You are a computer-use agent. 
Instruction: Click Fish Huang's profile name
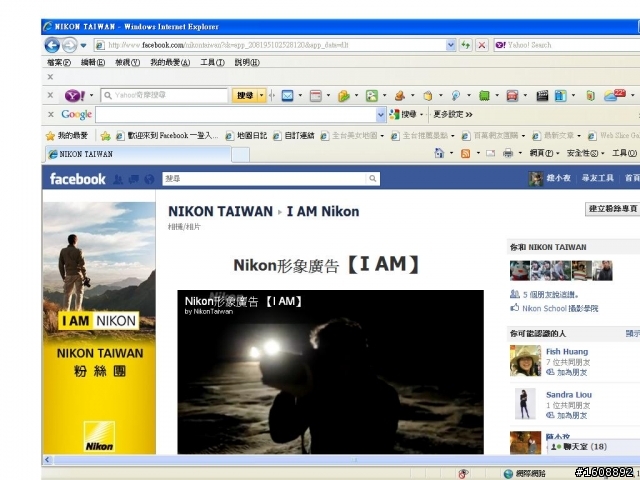tap(567, 351)
